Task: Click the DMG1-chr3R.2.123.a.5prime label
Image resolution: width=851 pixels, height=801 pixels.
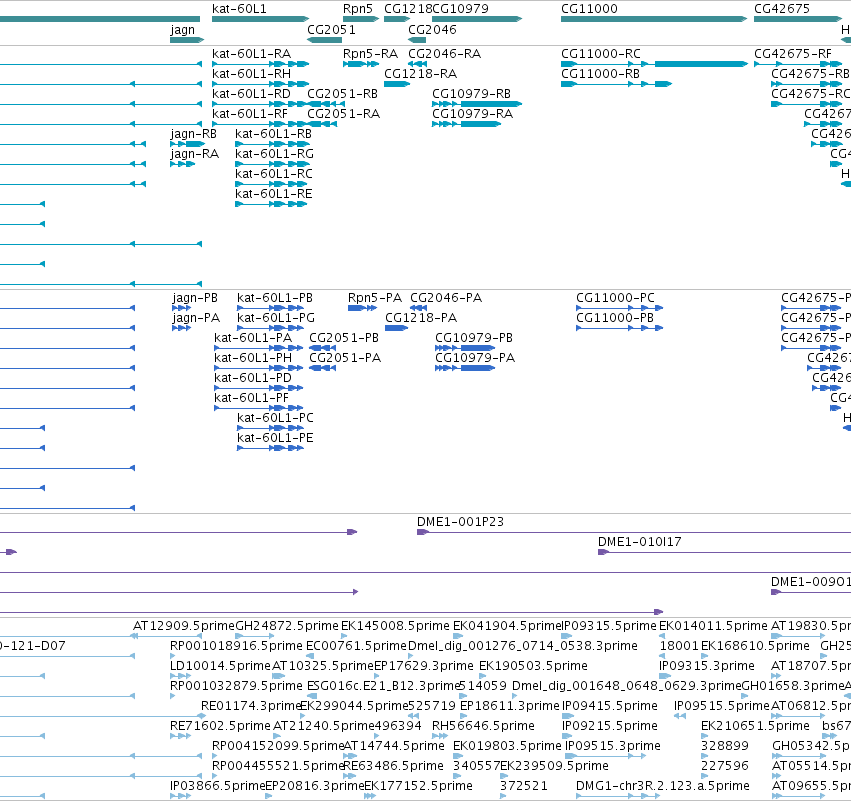Action: (x=663, y=786)
